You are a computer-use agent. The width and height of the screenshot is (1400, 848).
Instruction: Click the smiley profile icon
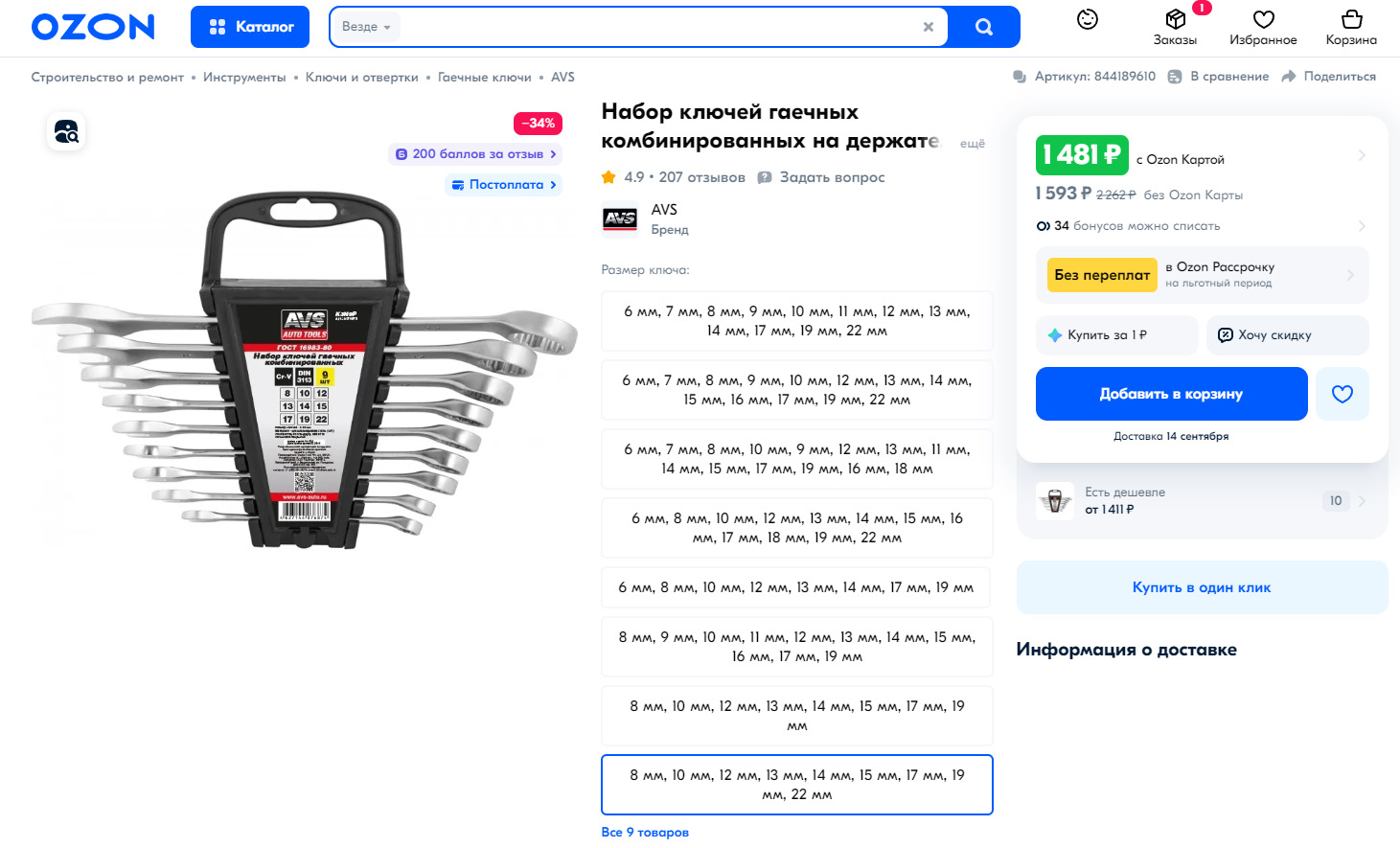[x=1087, y=19]
